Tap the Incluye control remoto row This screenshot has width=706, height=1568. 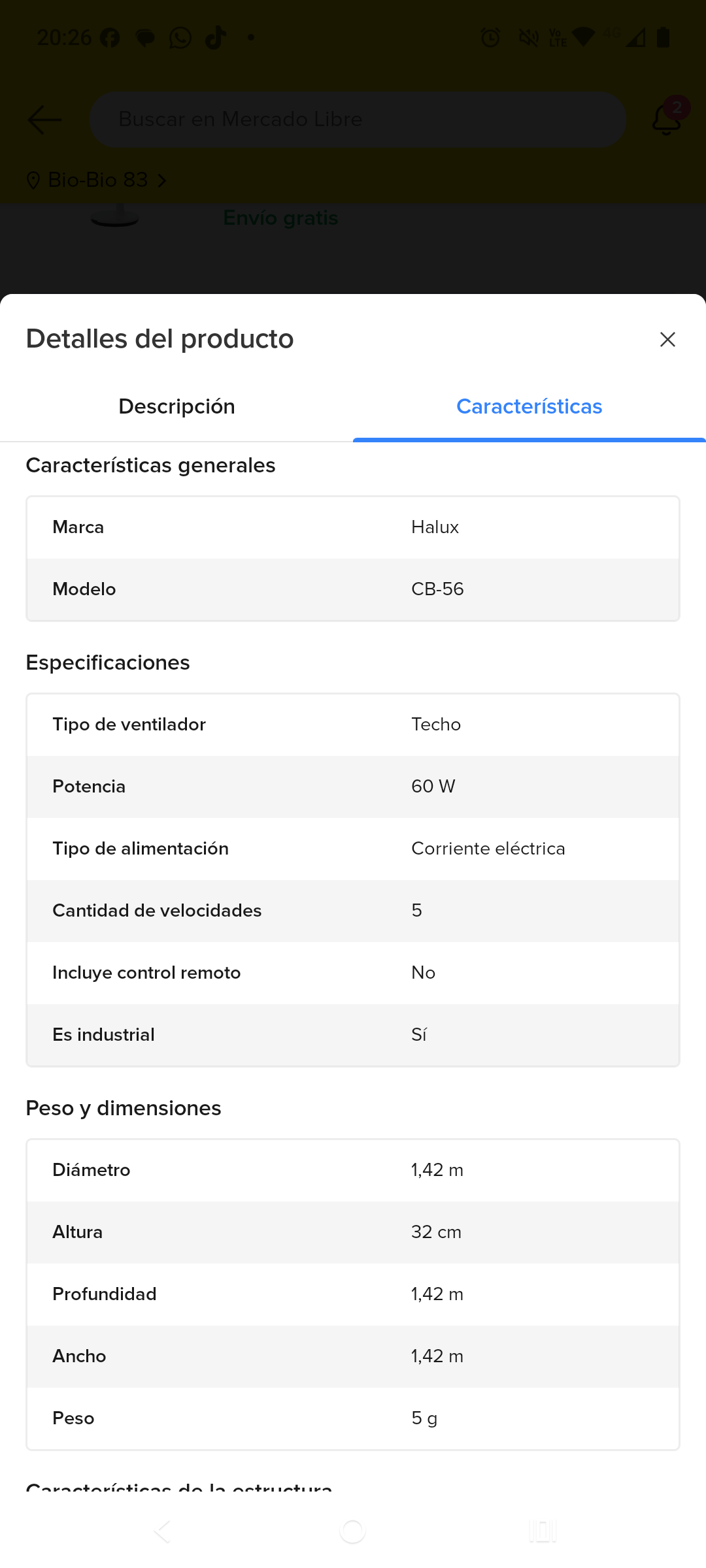pyautogui.click(x=353, y=973)
